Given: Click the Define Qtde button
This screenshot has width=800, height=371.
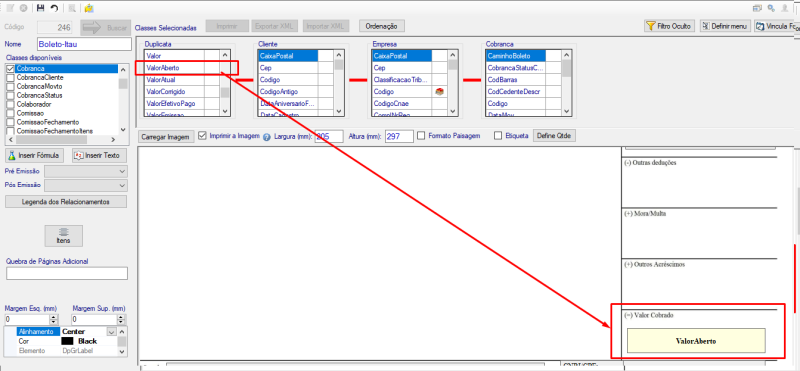Looking at the screenshot, I should click(x=555, y=136).
